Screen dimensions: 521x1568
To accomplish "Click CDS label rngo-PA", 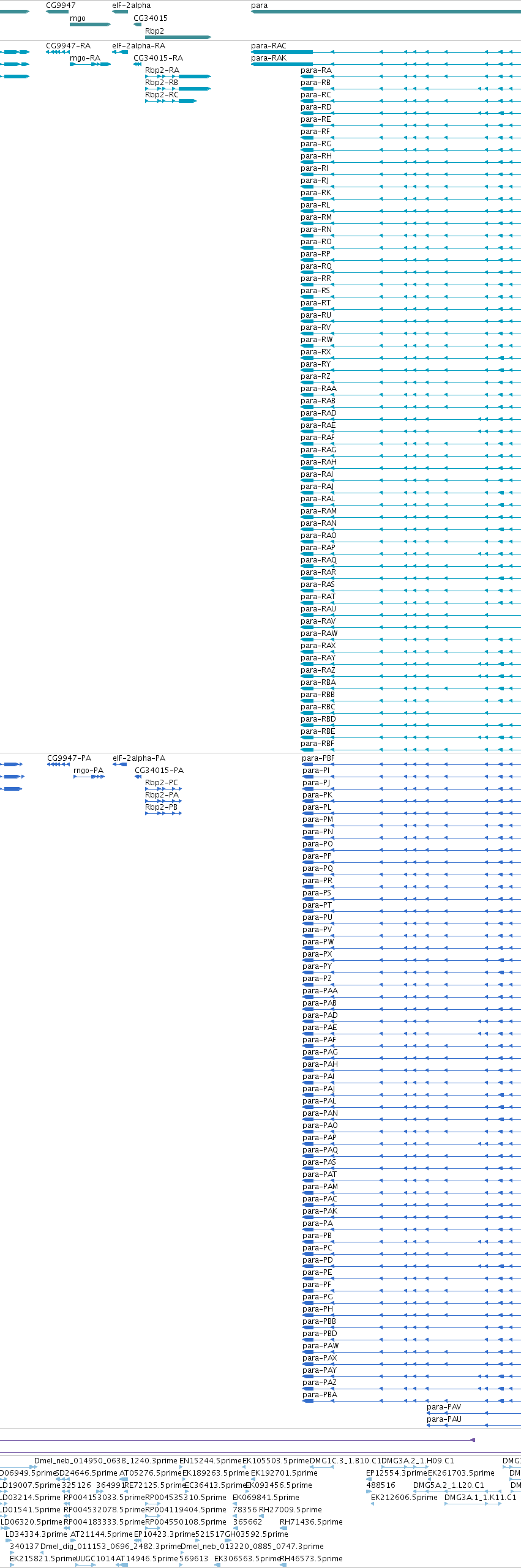I will click(88, 771).
